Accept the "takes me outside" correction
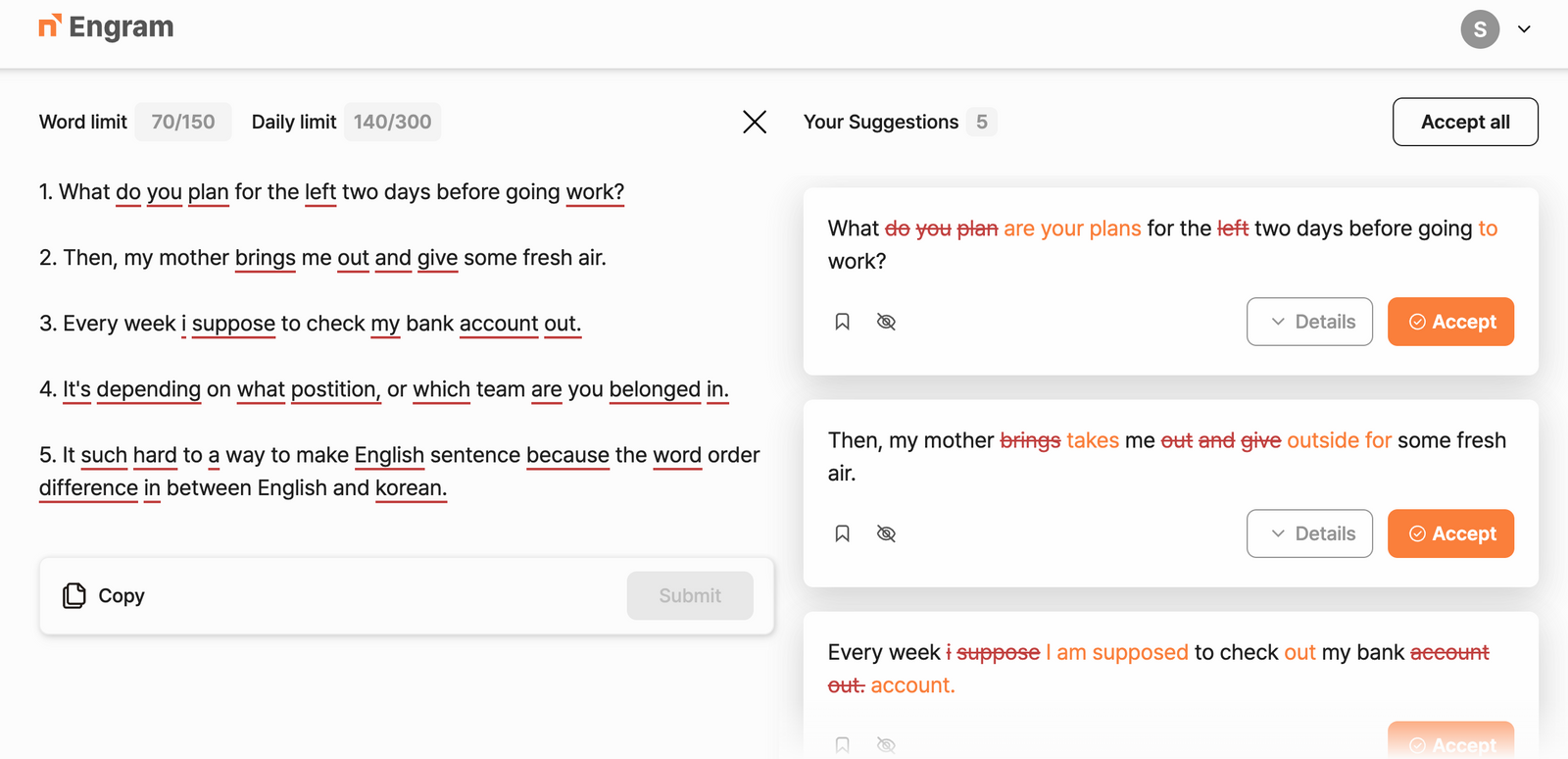This screenshot has width=1568, height=759. tap(1450, 532)
